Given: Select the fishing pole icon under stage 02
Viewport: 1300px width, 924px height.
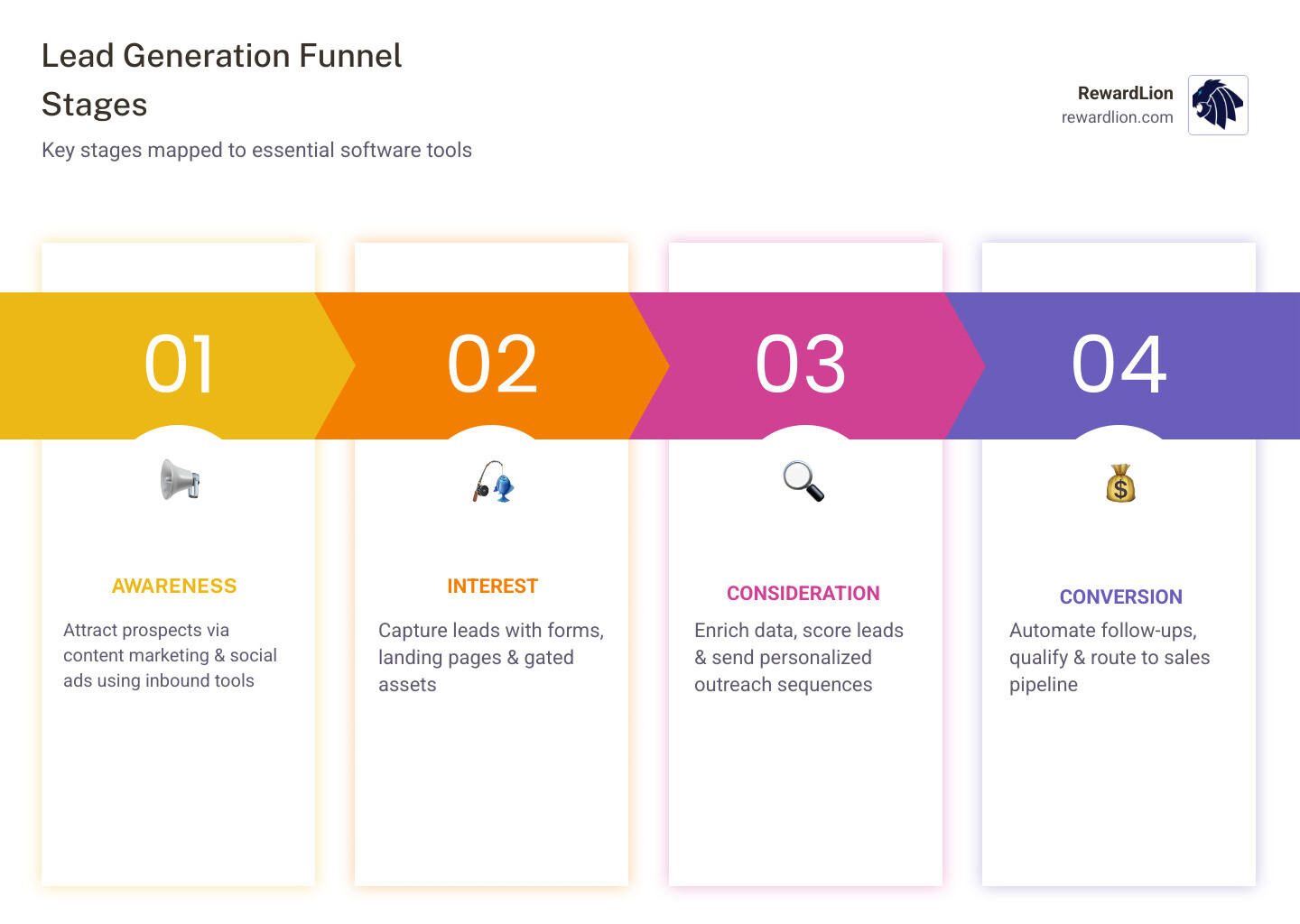Looking at the screenshot, I should pos(491,481).
